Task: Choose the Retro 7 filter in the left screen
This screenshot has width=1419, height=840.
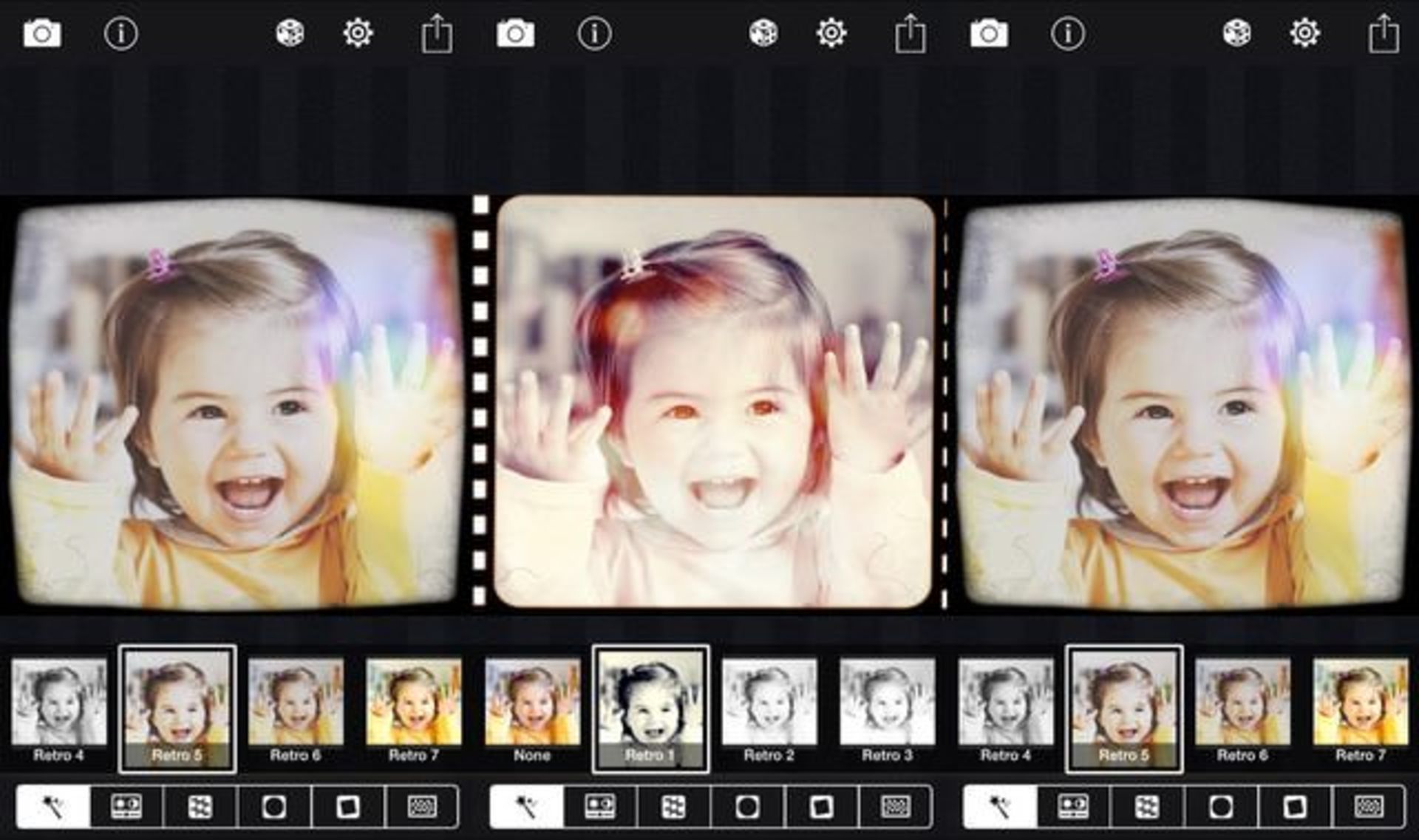Action: [x=414, y=711]
